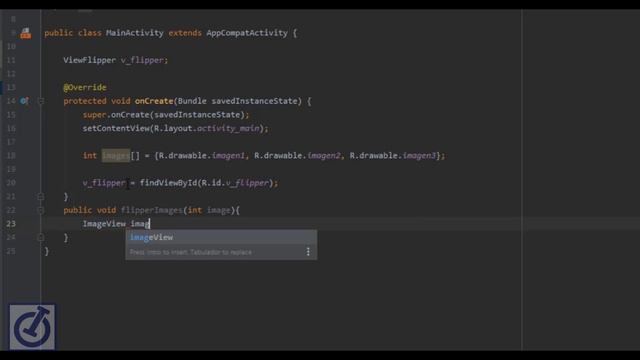Screen dimensions: 640x360
Task: Click R.drawable.imagen2 reference
Action: 297,156
